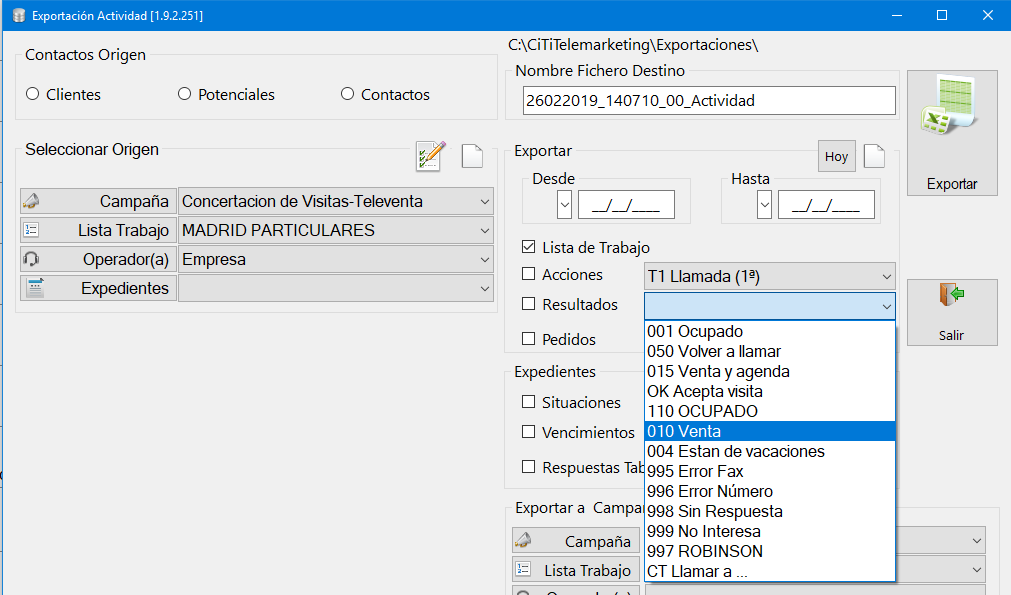This screenshot has height=595, width=1011.
Task: Expand the Exportar a Campaña dropdown arrow
Action: pos(977,541)
